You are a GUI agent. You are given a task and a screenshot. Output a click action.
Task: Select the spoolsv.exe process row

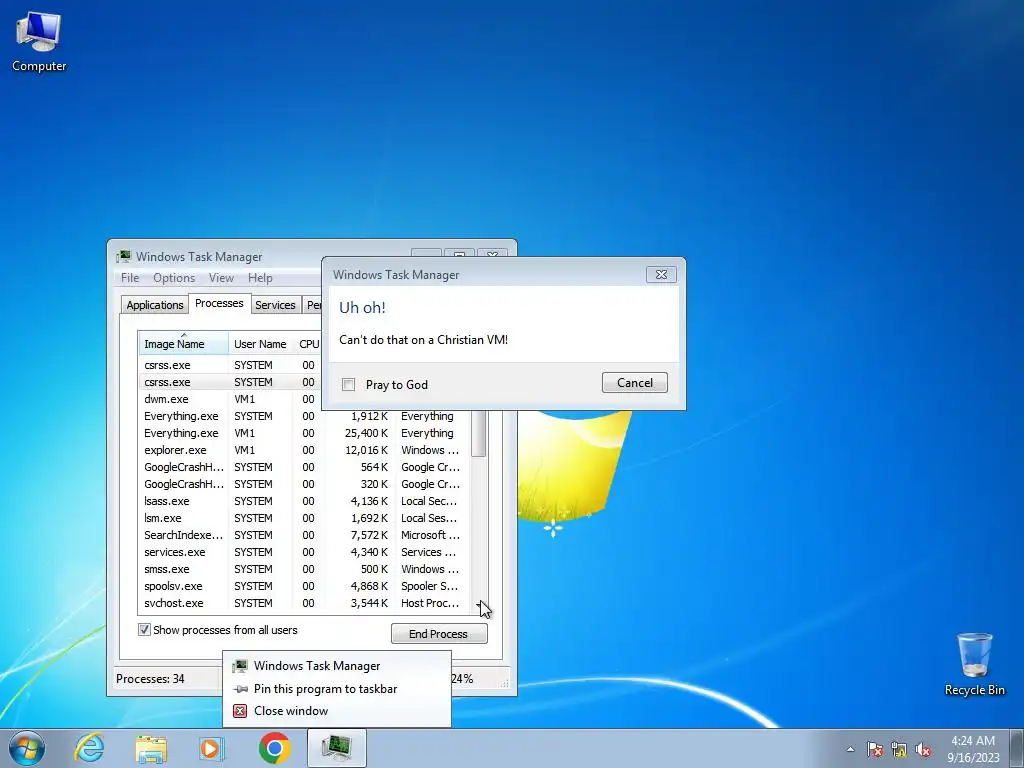pyautogui.click(x=304, y=586)
